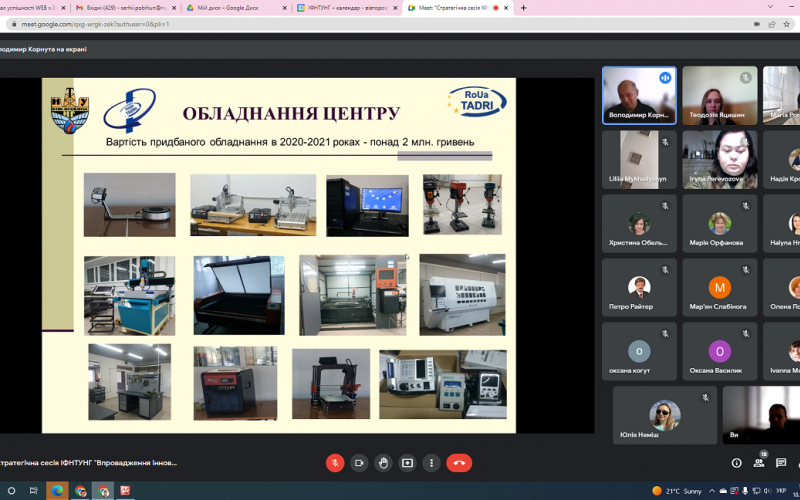The image size is (800, 500).
Task: Click the Present now screen-share icon
Action: tap(407, 463)
